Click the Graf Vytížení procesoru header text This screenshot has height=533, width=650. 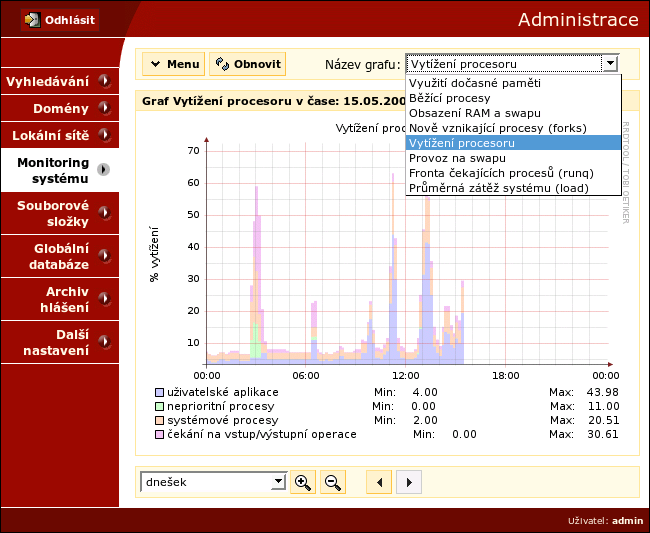click(x=274, y=101)
